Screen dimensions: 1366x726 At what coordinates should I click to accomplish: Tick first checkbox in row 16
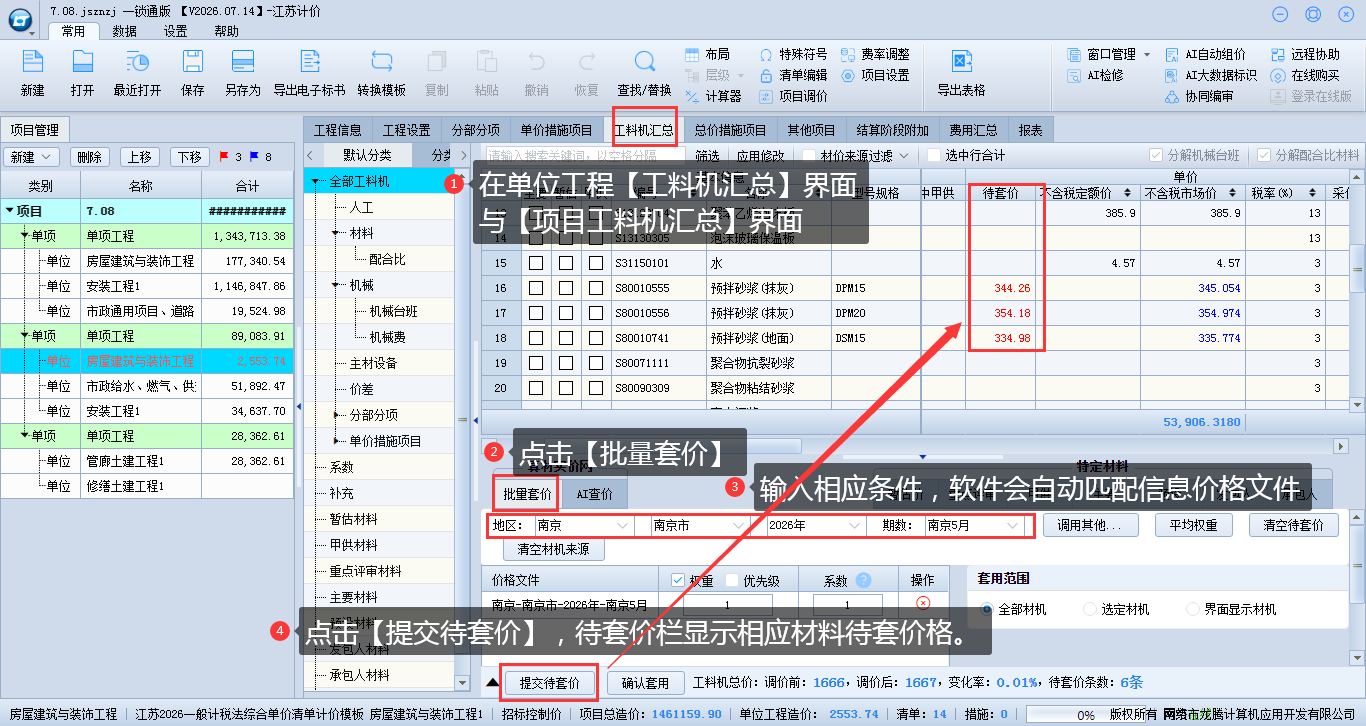536,288
